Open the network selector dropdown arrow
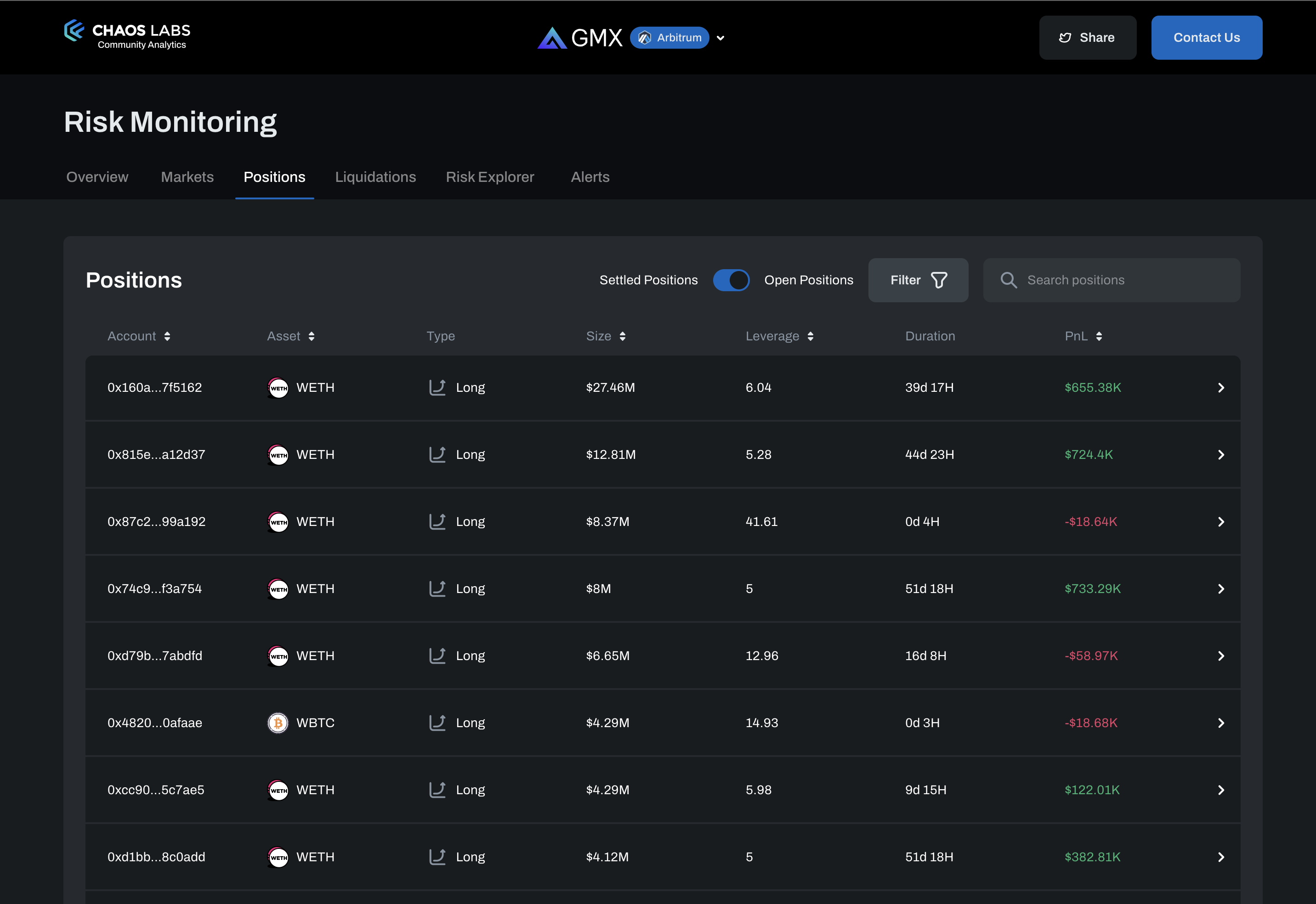The image size is (1316, 904). click(x=720, y=39)
